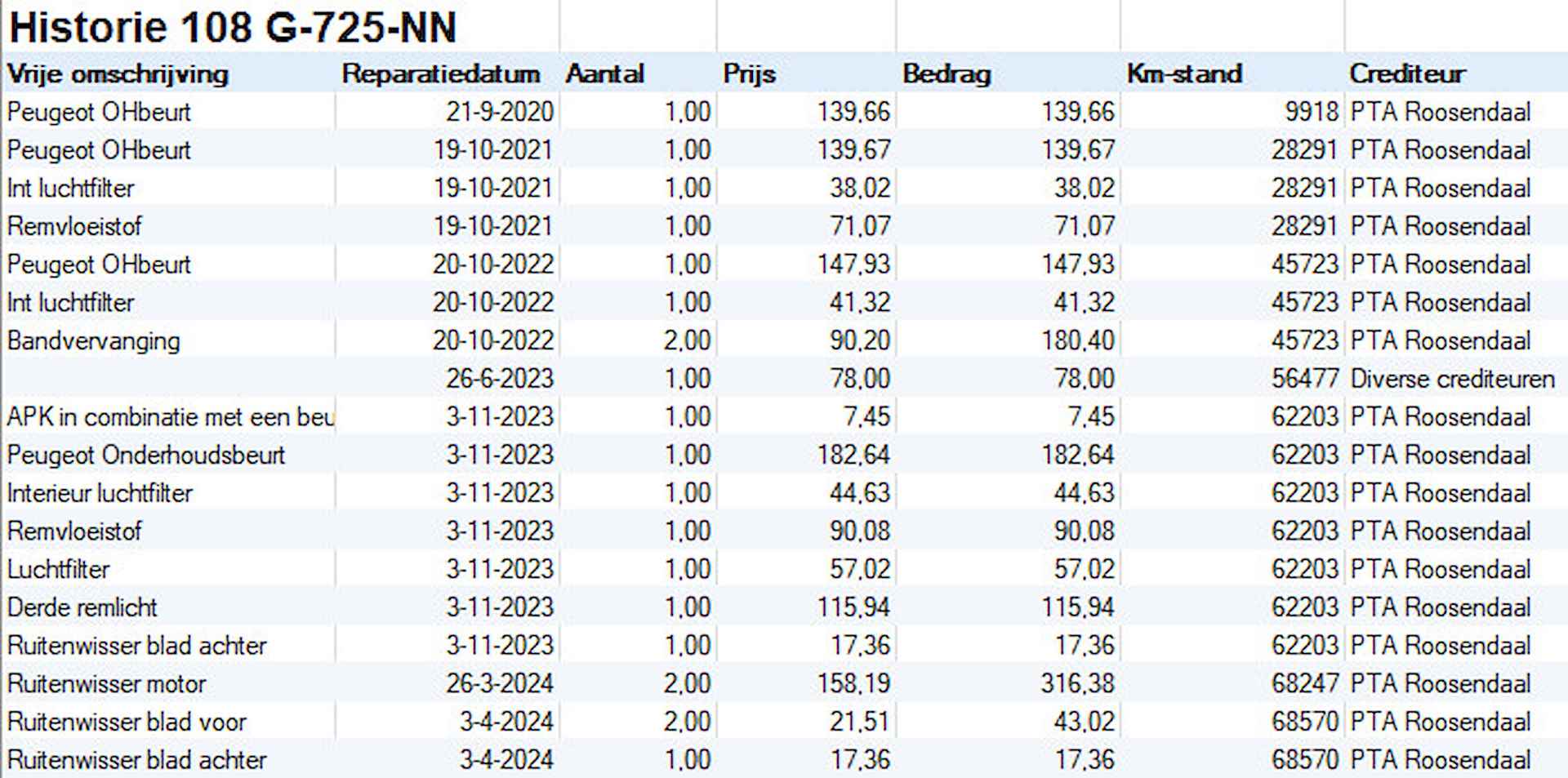Select the price 41,32 in Prijs column
The width and height of the screenshot is (1568, 778).
click(x=860, y=303)
